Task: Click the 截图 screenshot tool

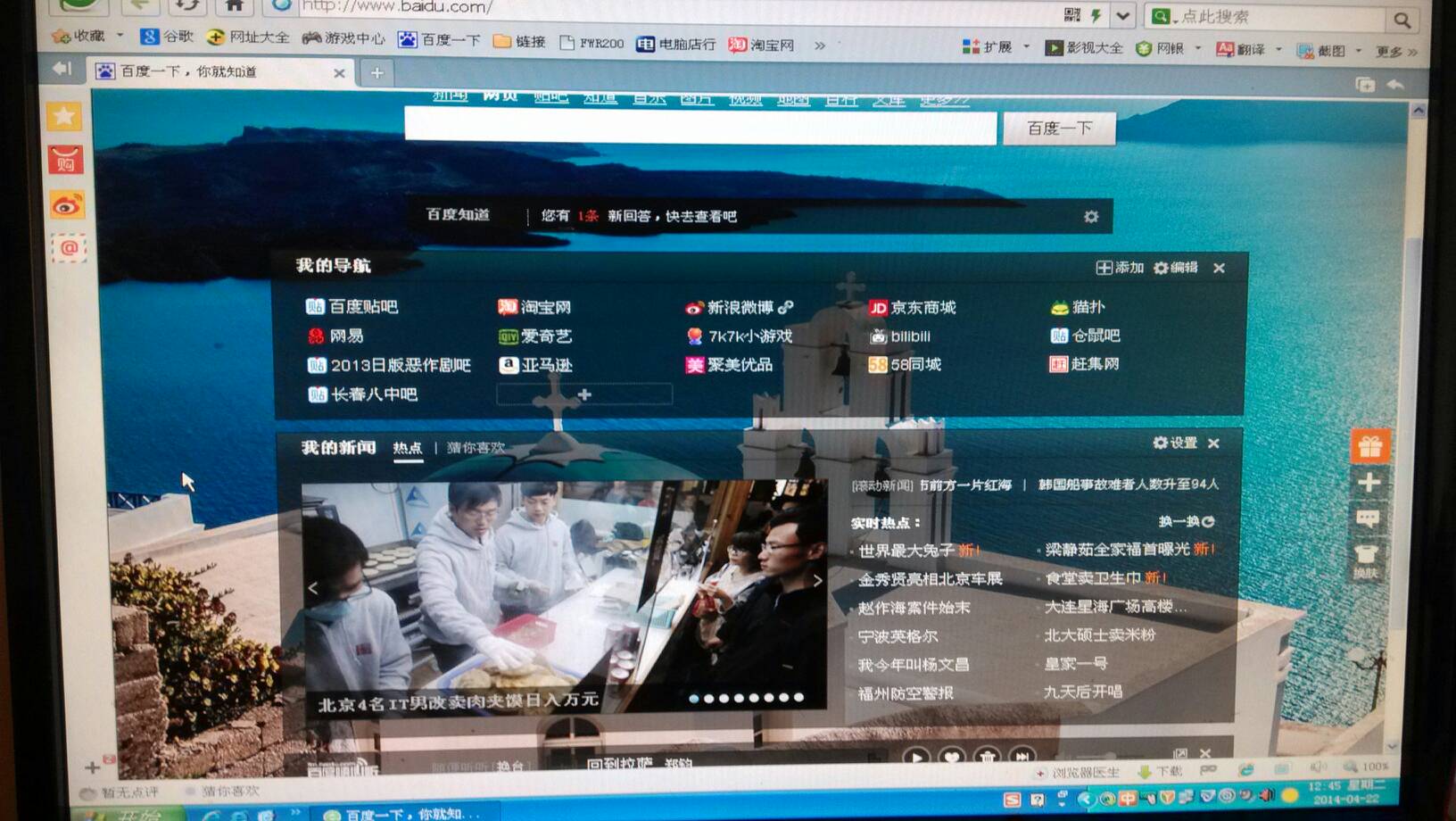Action: tap(1321, 51)
